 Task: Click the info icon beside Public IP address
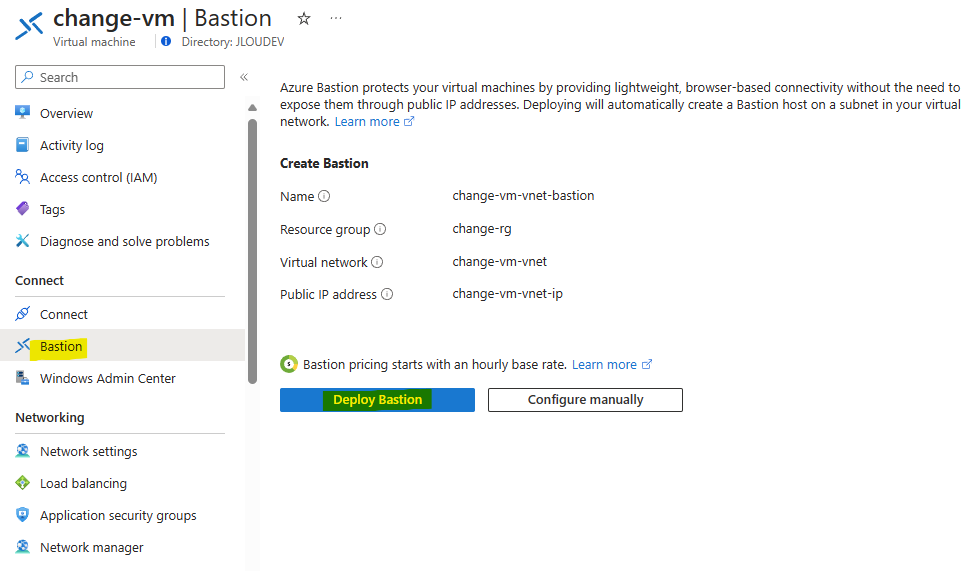[387, 294]
